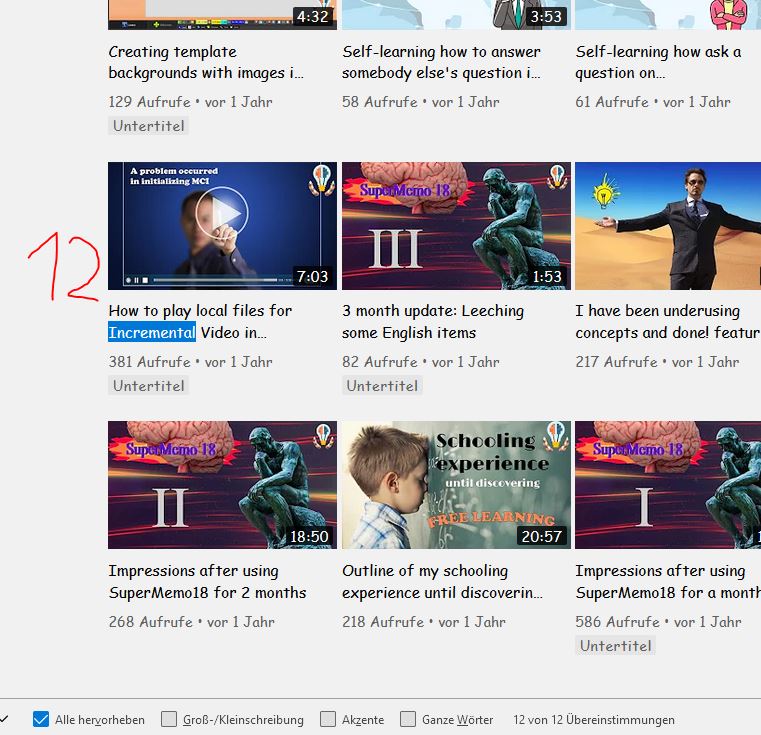Enable the Ganze Wörter checkbox
The height and width of the screenshot is (735, 761).
(x=408, y=719)
